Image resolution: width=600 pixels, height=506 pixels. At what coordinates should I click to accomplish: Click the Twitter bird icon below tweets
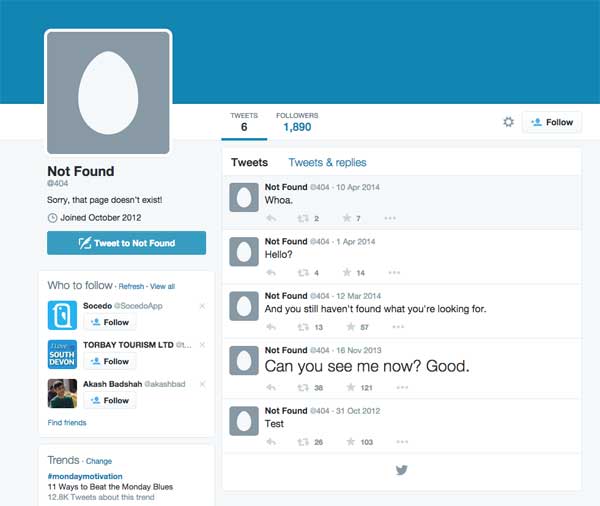401,470
